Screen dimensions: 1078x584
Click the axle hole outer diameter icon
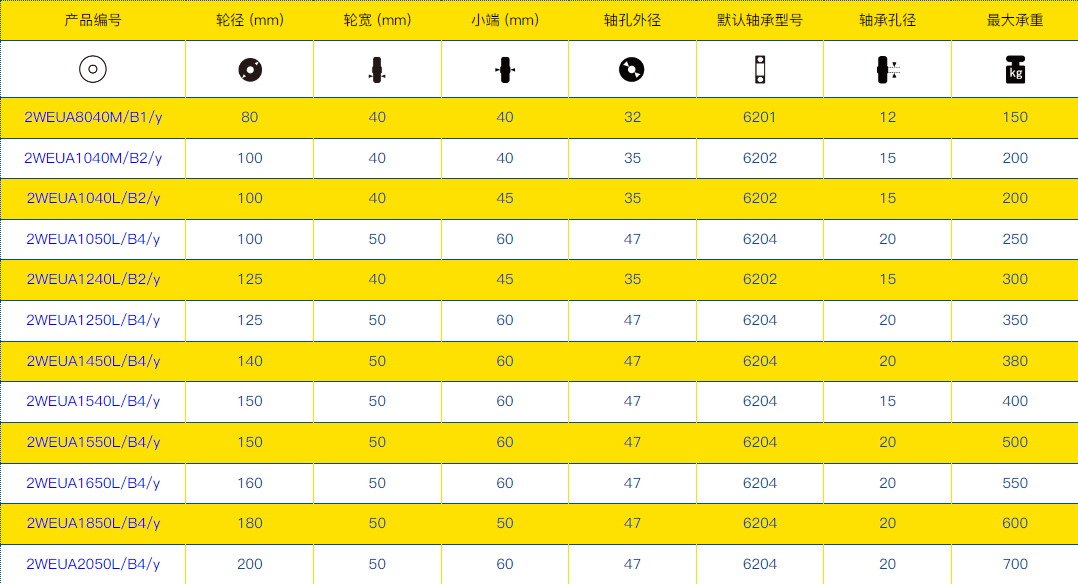click(632, 69)
